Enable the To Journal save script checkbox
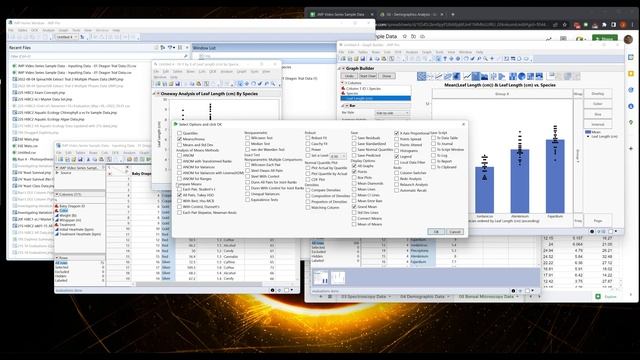The width and height of the screenshot is (640, 360). point(433,144)
